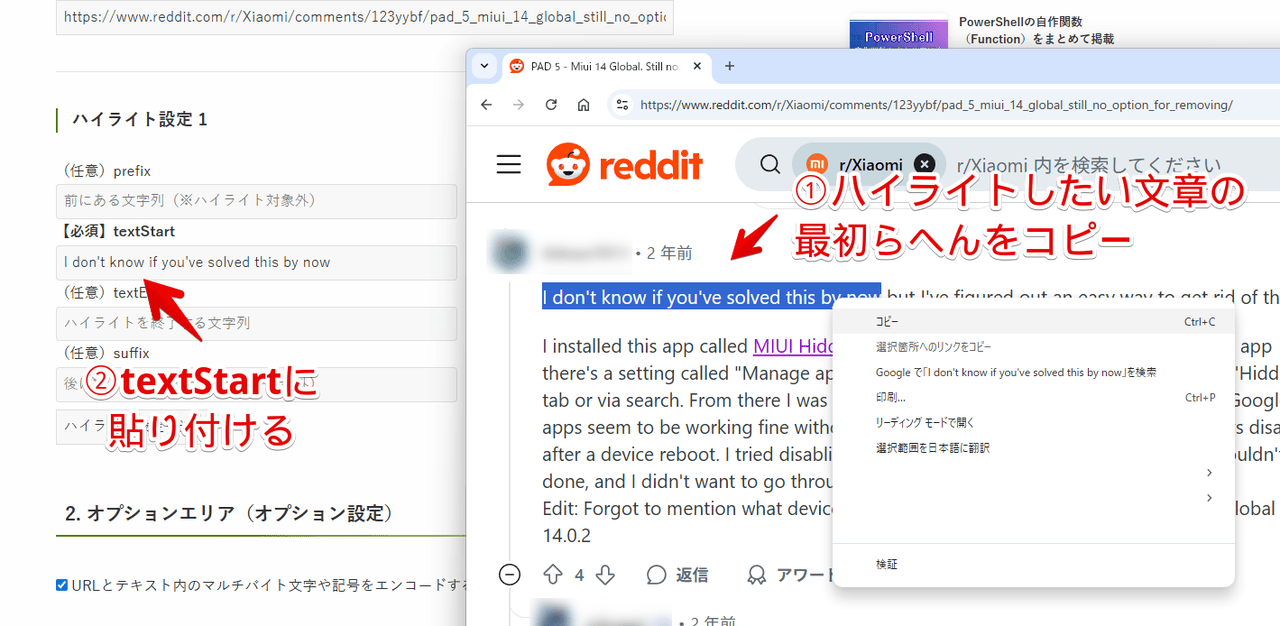Click the prefix input field
Screen dimensions: 1280x626
(x=257, y=201)
